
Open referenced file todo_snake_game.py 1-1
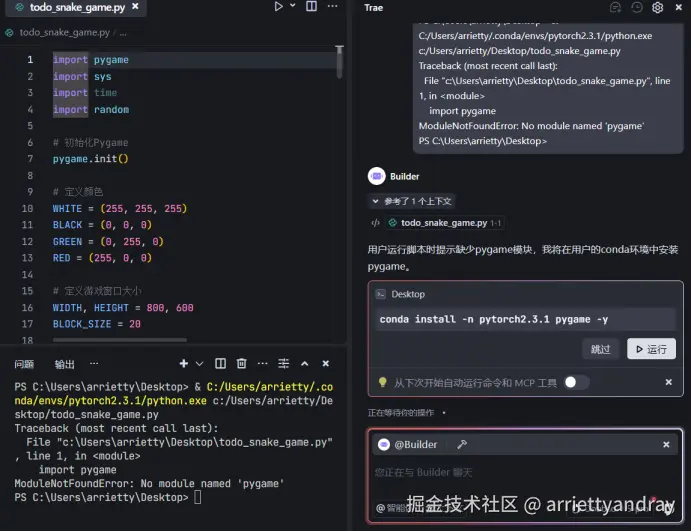(x=445, y=223)
